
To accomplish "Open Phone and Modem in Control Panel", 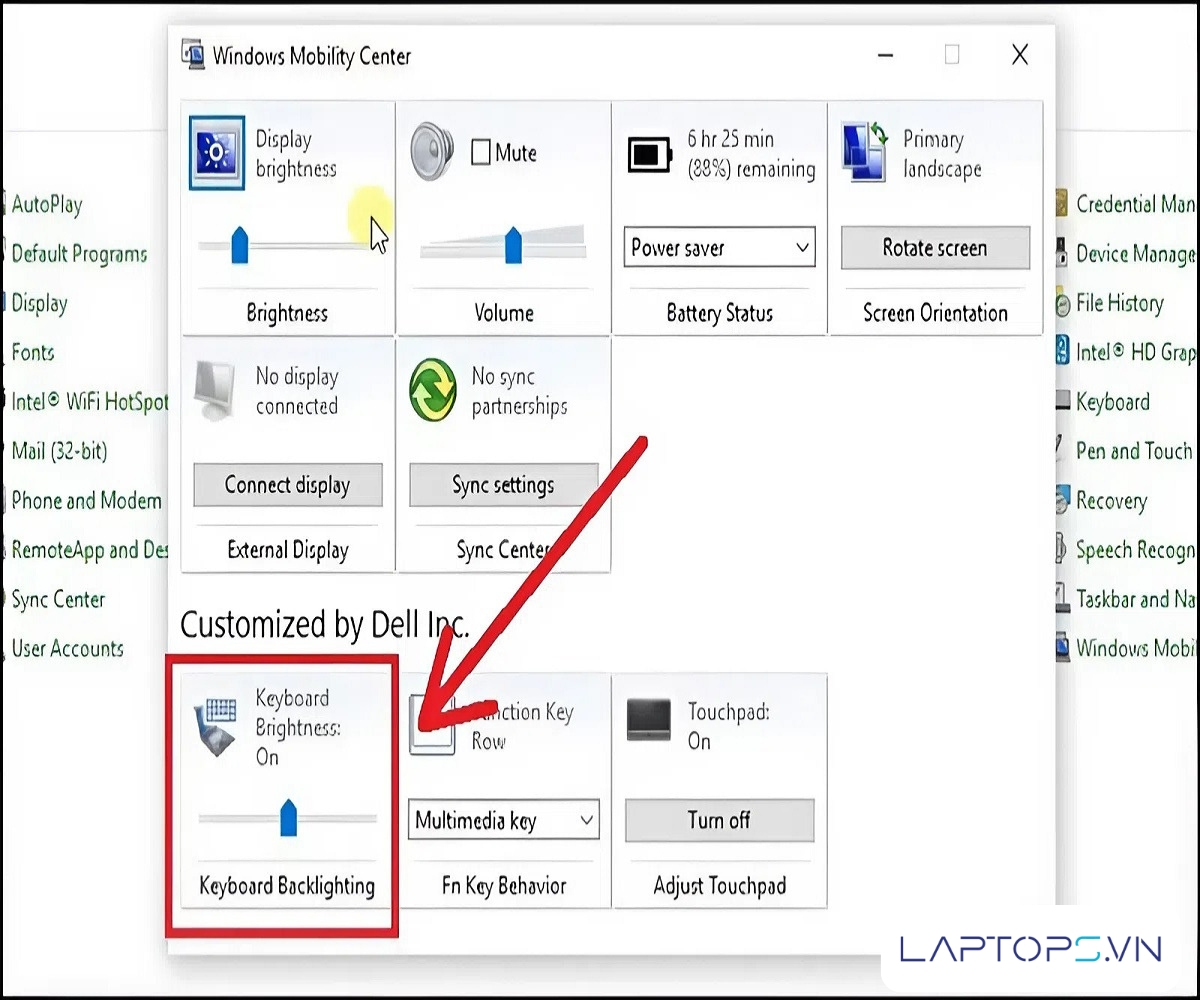I will pos(86,500).
